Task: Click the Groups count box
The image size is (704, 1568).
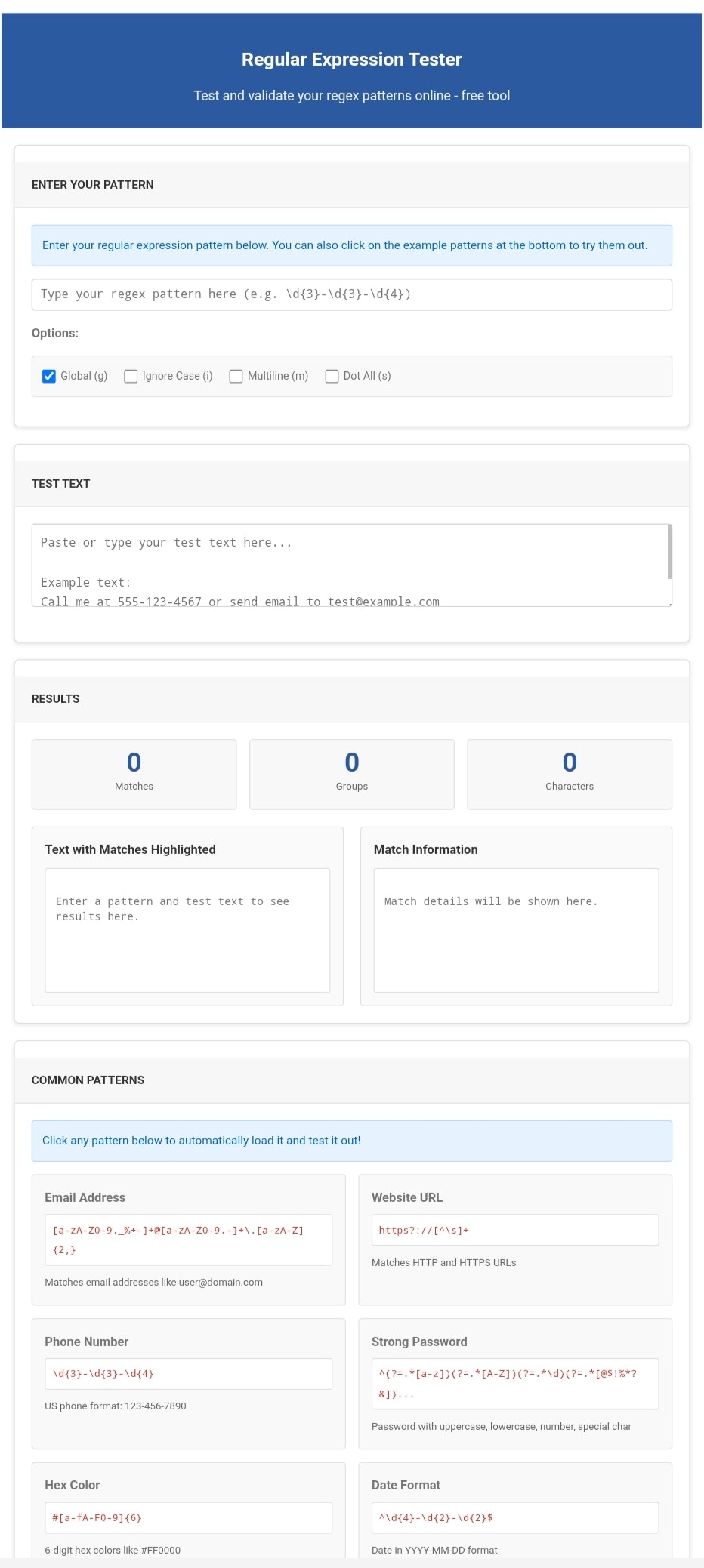Action: (x=352, y=774)
